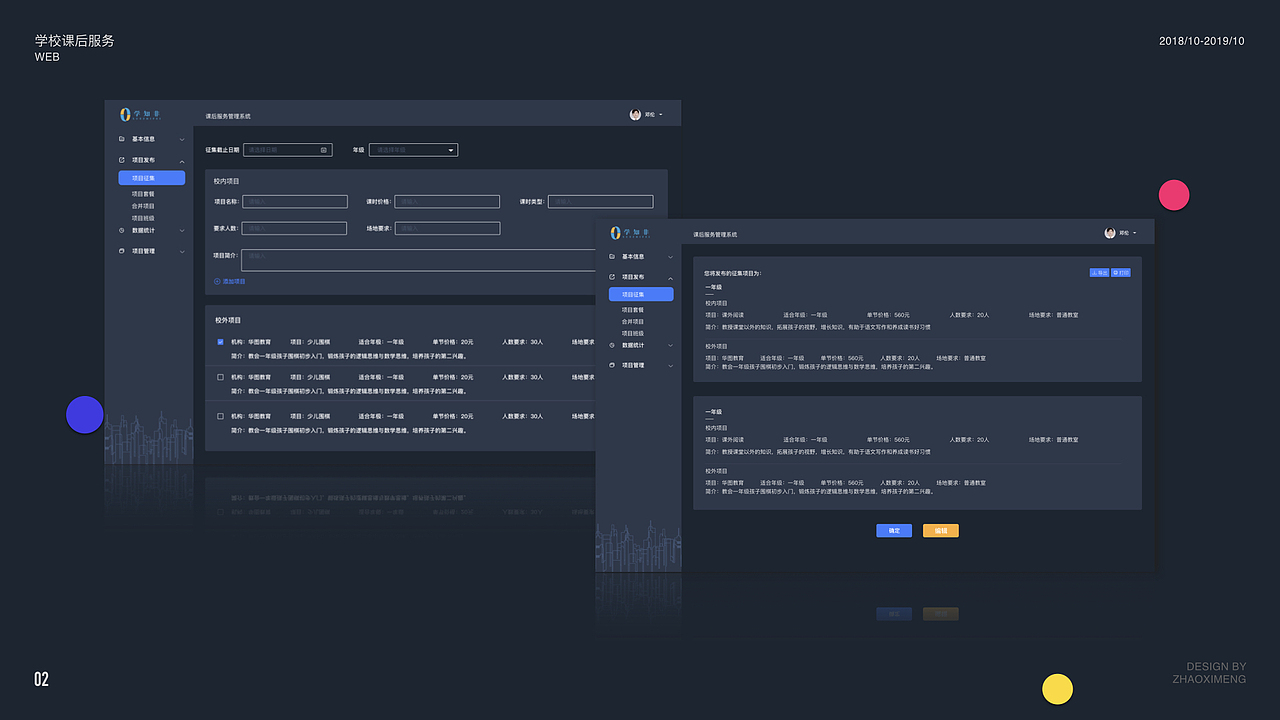Viewport: 1280px width, 720px height.
Task: Open 项目班级 in the front window sidebar
Action: point(633,333)
